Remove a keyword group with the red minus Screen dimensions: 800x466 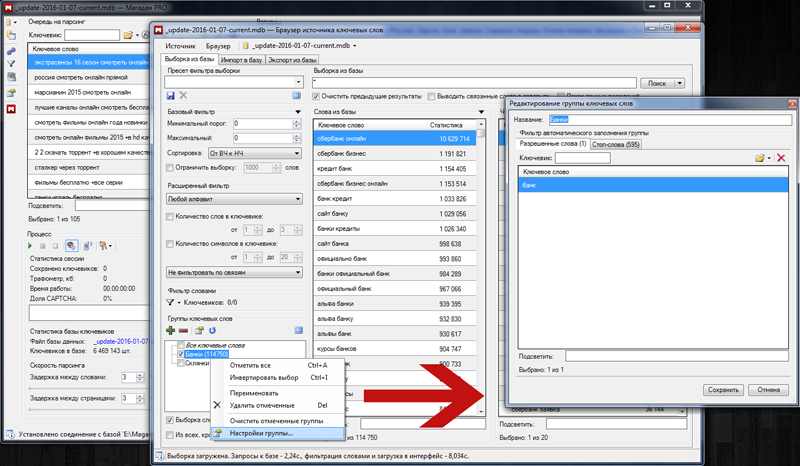point(184,329)
